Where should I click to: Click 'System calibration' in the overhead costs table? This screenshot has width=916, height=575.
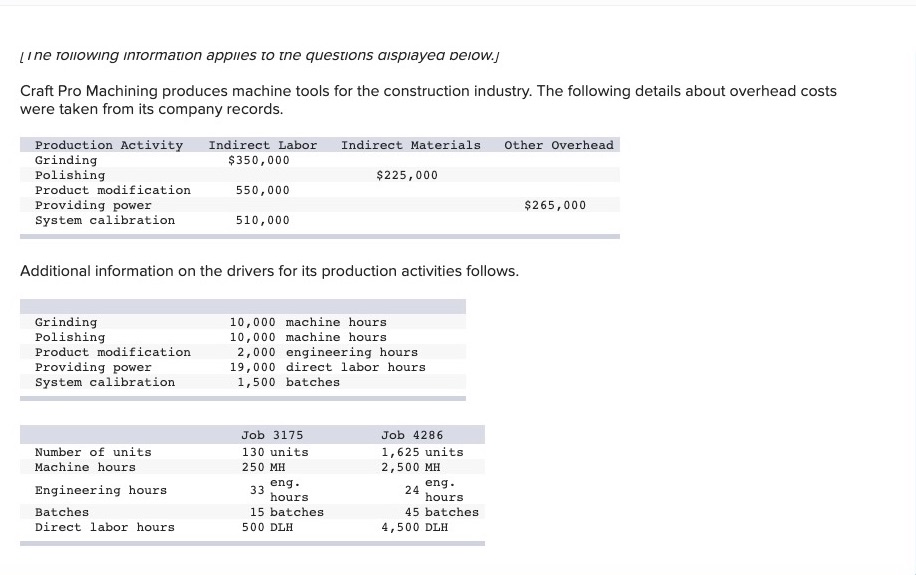tap(105, 220)
